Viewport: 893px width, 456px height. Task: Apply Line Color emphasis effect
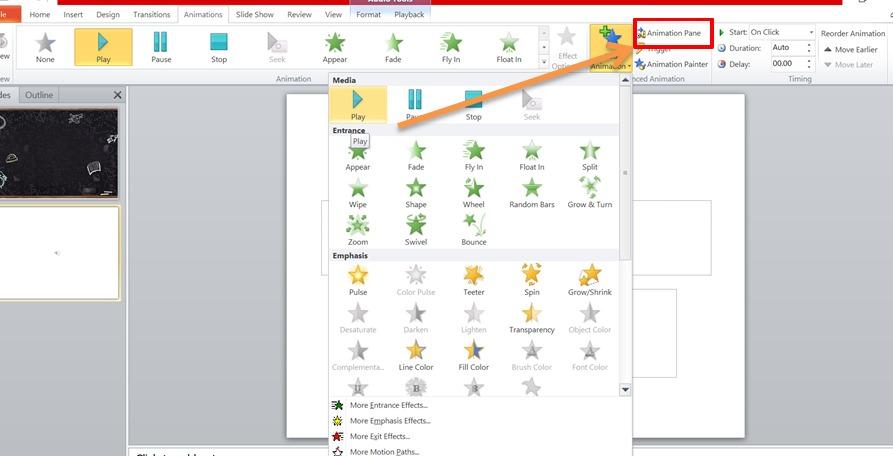416,355
